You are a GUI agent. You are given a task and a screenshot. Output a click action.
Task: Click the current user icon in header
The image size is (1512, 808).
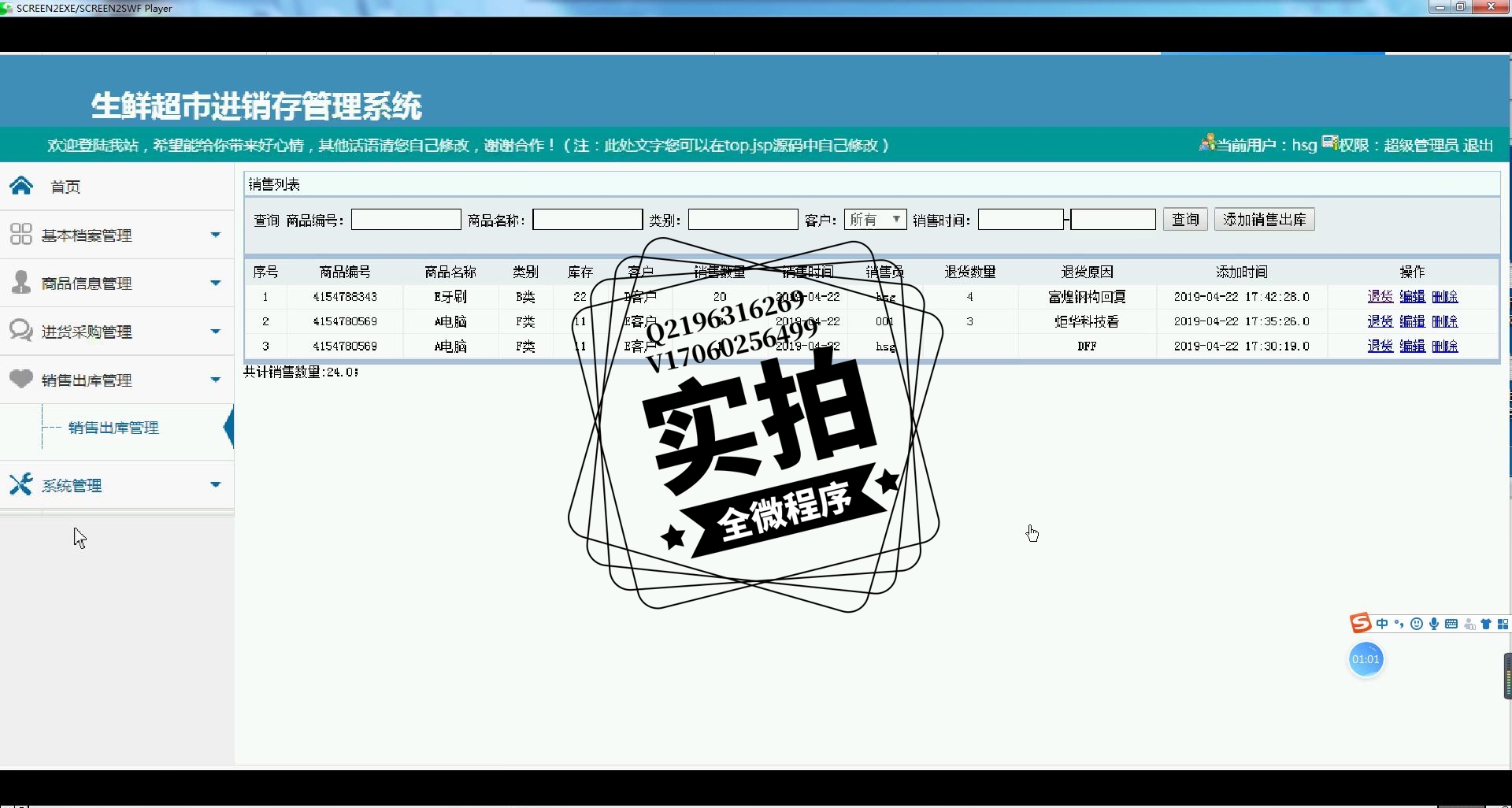coord(1207,143)
